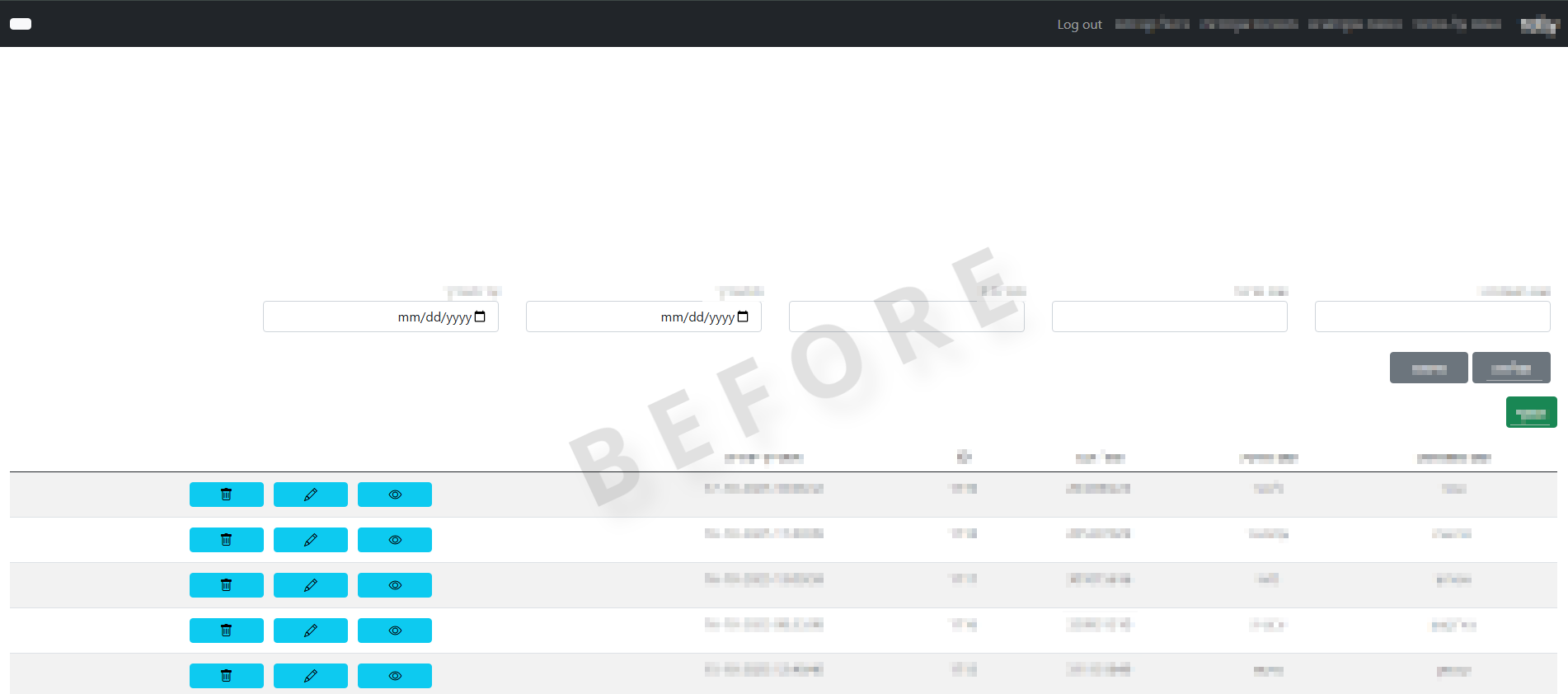Open calendar picker in second date field
Viewport: 1568px width, 694px height.
(743, 317)
